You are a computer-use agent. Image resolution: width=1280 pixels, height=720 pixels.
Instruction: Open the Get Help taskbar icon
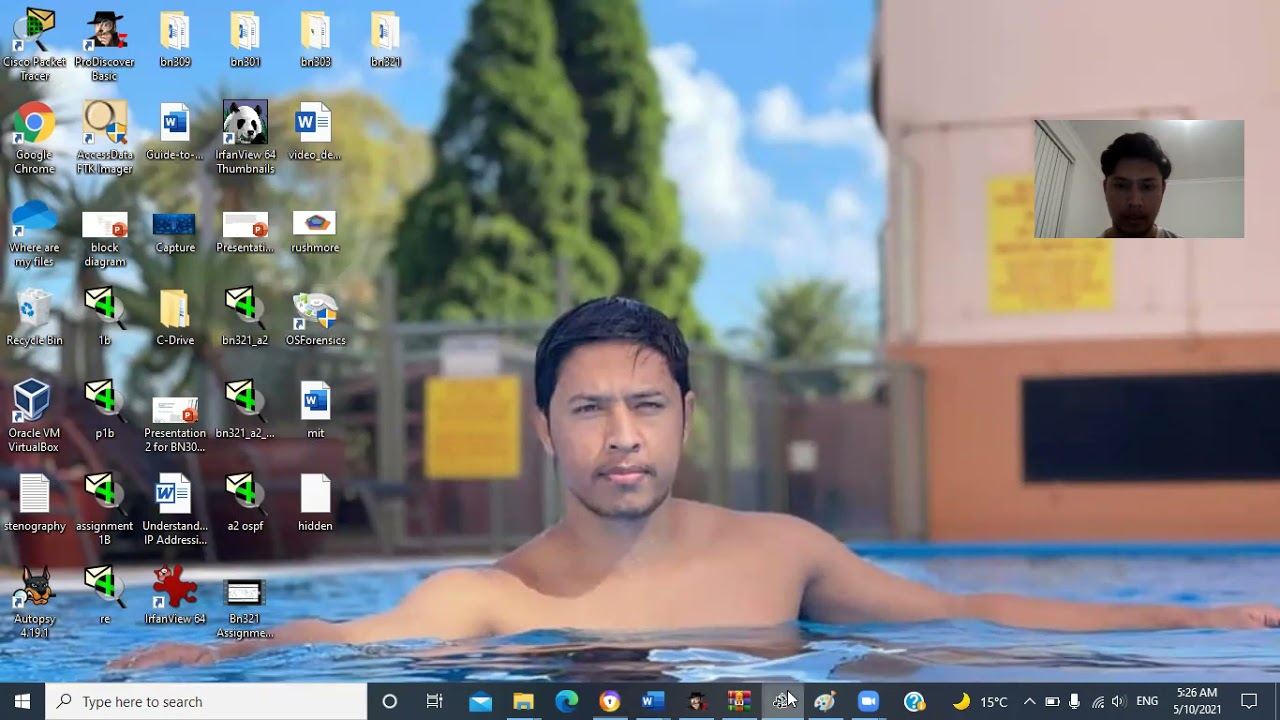(x=914, y=701)
